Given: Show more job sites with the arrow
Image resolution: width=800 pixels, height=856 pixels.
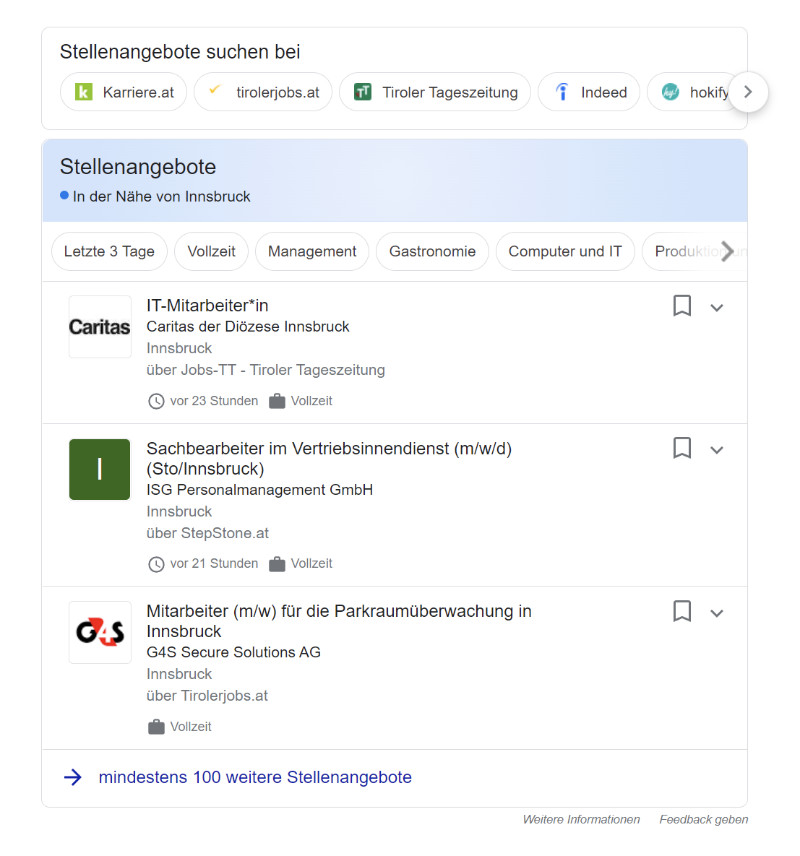Looking at the screenshot, I should click(x=748, y=92).
